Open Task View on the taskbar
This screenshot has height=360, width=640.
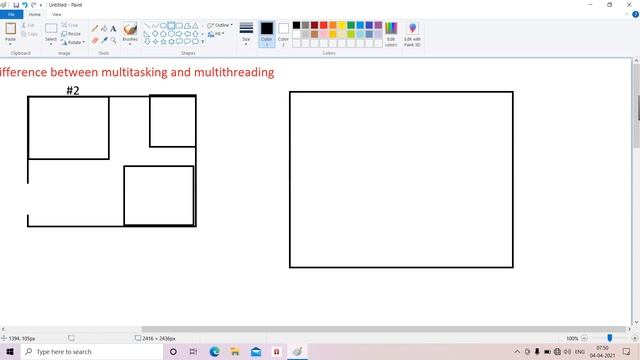click(x=193, y=351)
